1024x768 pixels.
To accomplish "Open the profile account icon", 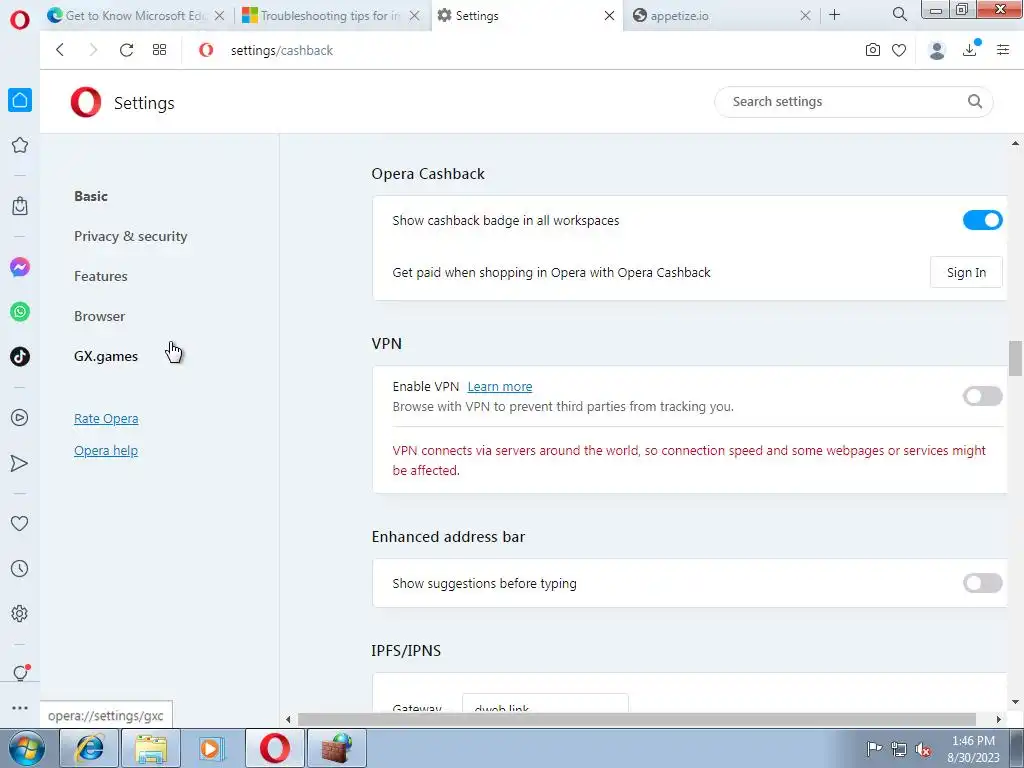I will pos(937,50).
